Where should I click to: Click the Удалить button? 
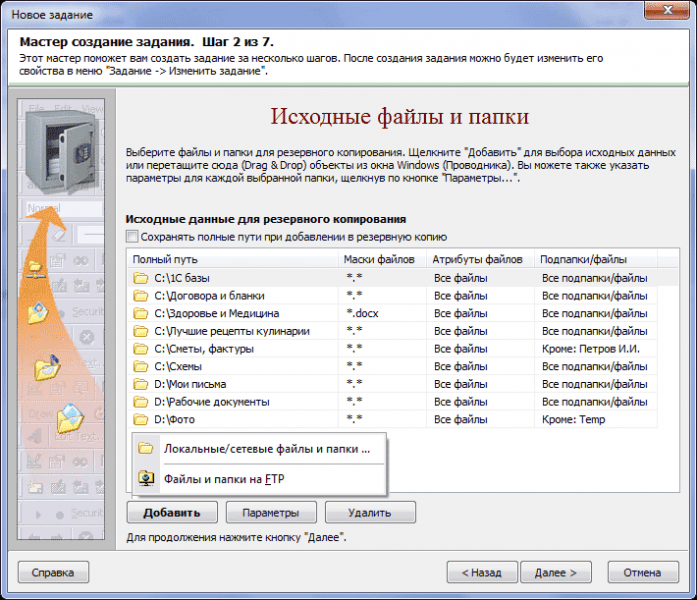coord(370,512)
